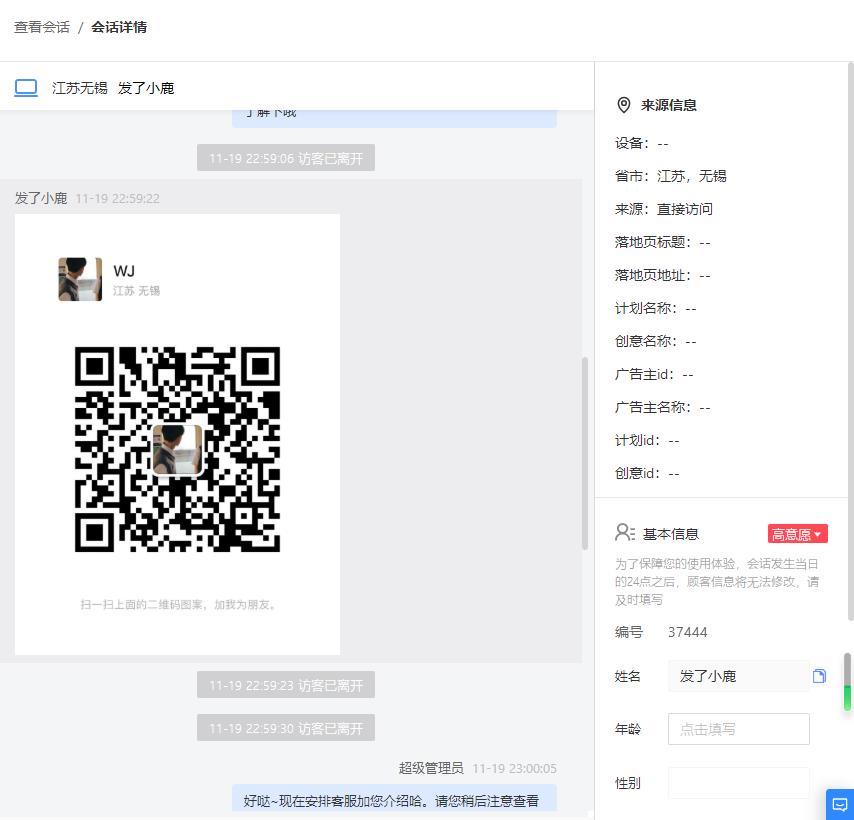Click the WJ profile avatar in QR card
854x820 pixels.
point(80,279)
